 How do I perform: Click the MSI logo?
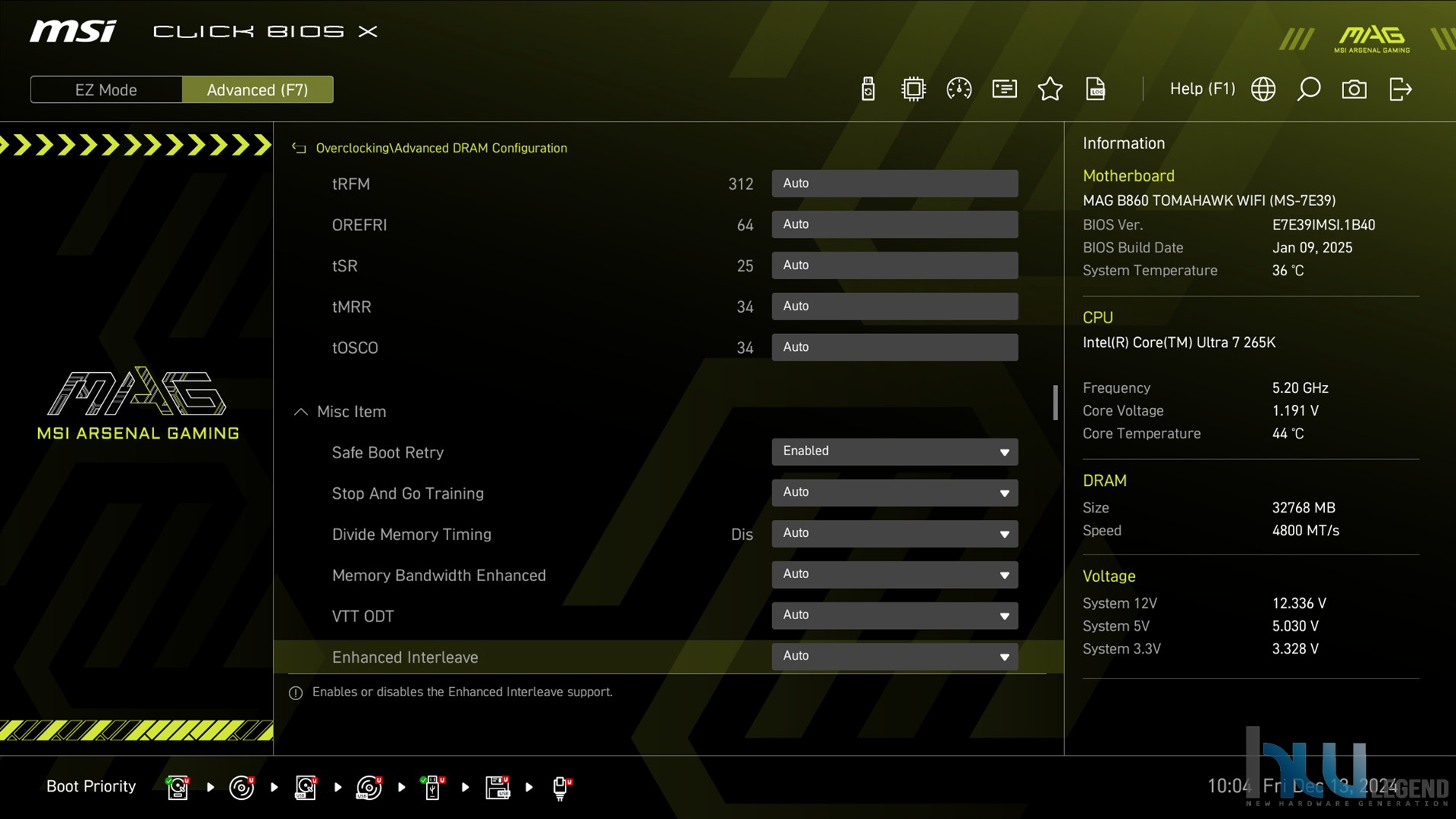(73, 31)
